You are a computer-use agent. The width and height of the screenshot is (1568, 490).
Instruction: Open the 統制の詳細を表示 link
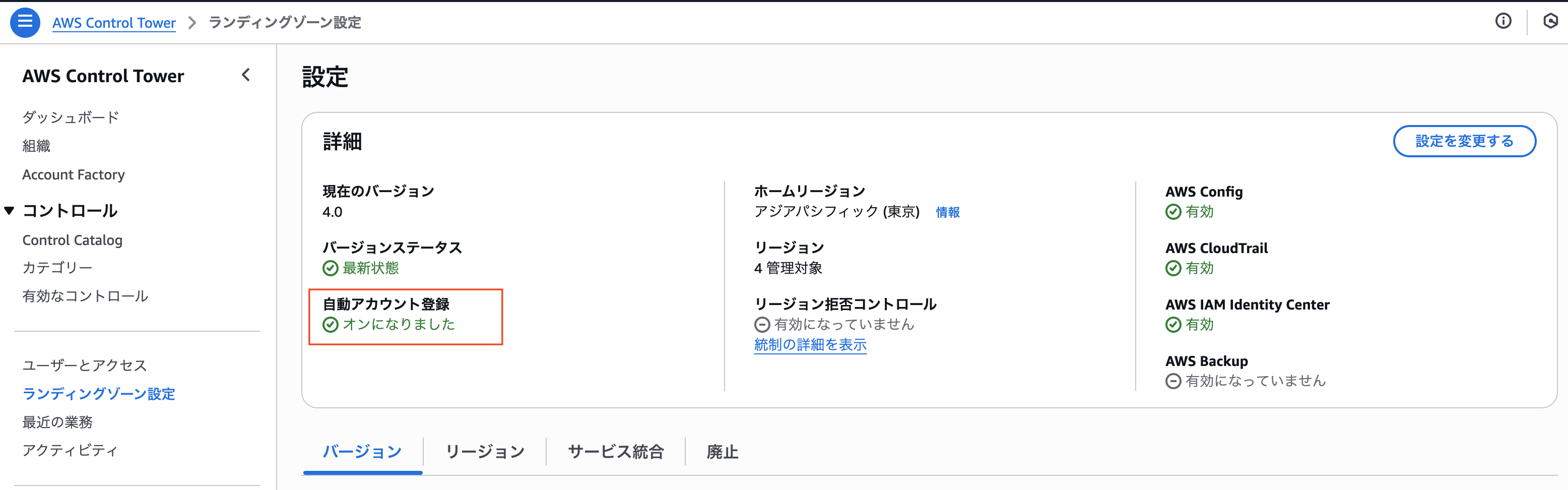[810, 345]
